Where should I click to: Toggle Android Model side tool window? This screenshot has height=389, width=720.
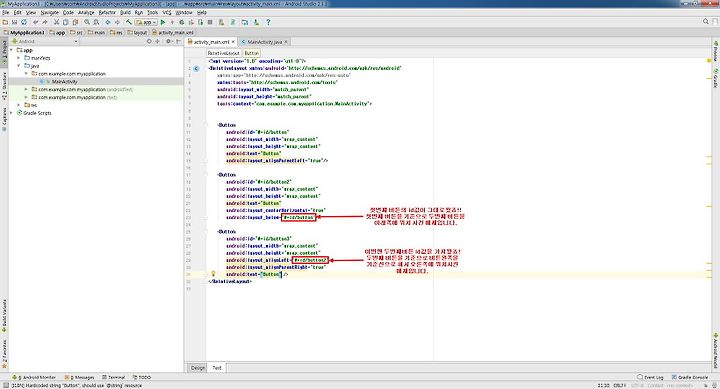pyautogui.click(x=715, y=350)
